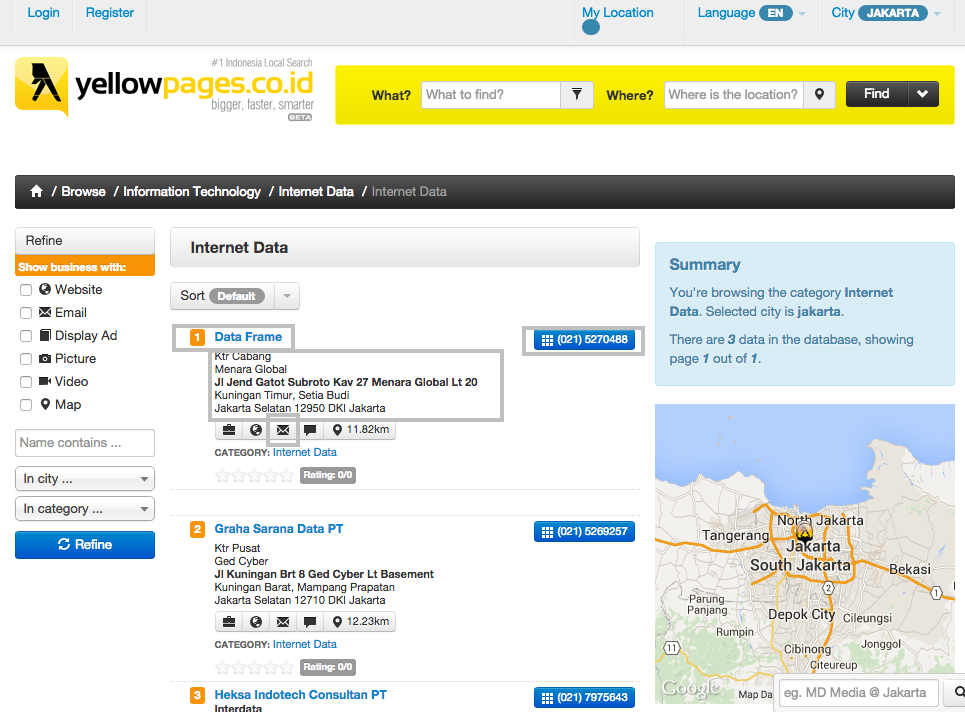
Task: Click the map marker on Jakarta
Action: pyautogui.click(x=804, y=530)
